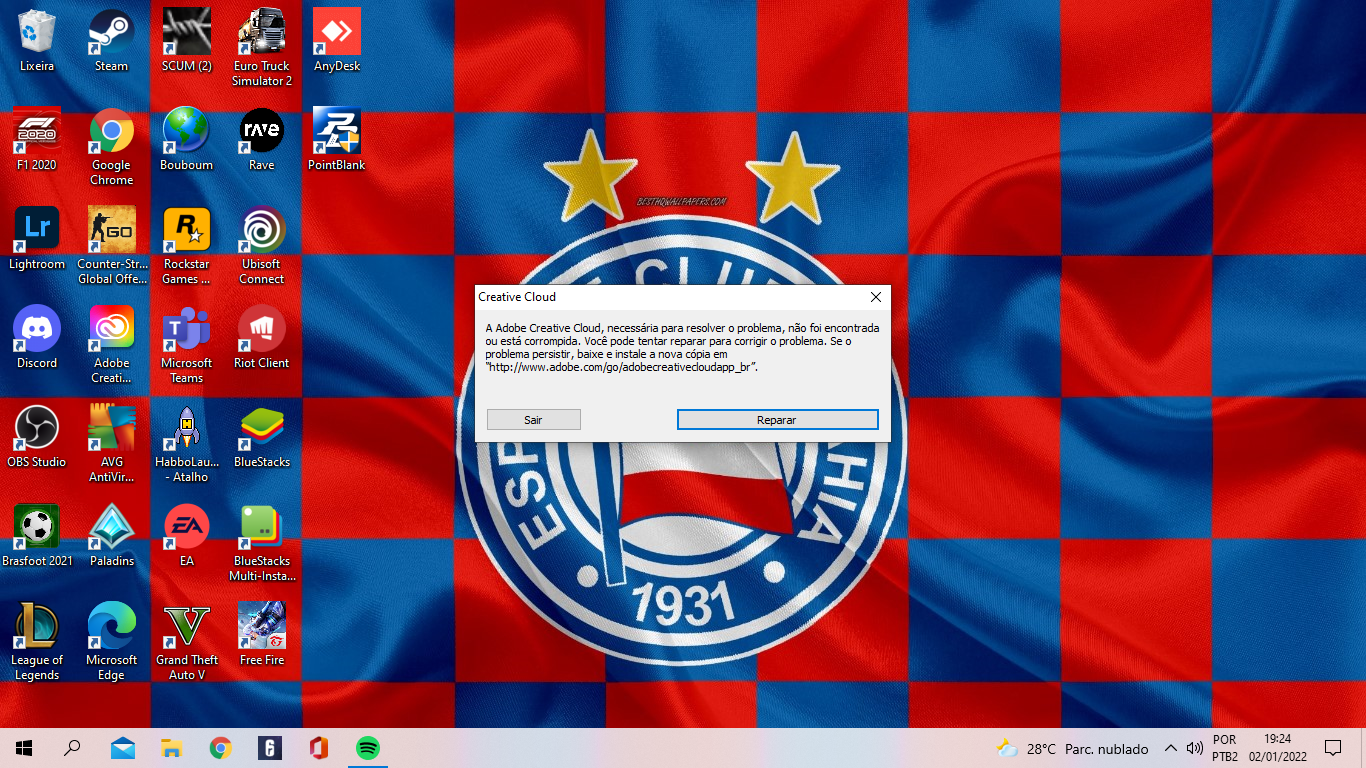Select the Paladins desktop shortcut
Viewport: 1366px width, 768px height.
[x=111, y=536]
